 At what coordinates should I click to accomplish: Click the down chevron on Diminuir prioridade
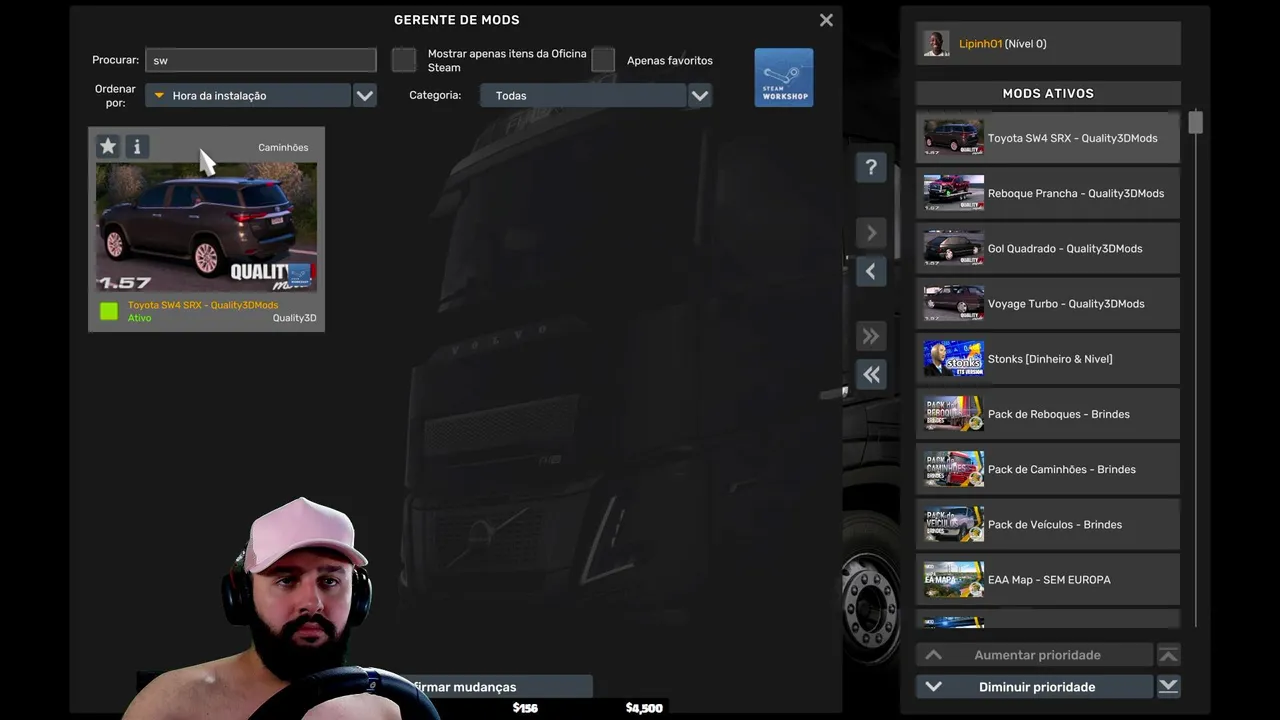(x=933, y=687)
